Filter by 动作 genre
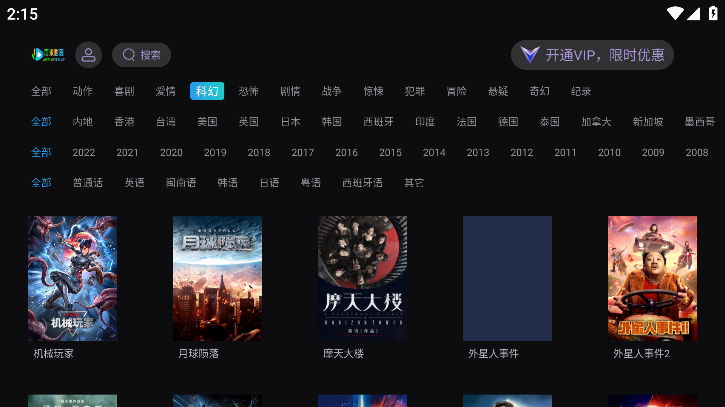Image resolution: width=725 pixels, height=407 pixels. (83, 91)
